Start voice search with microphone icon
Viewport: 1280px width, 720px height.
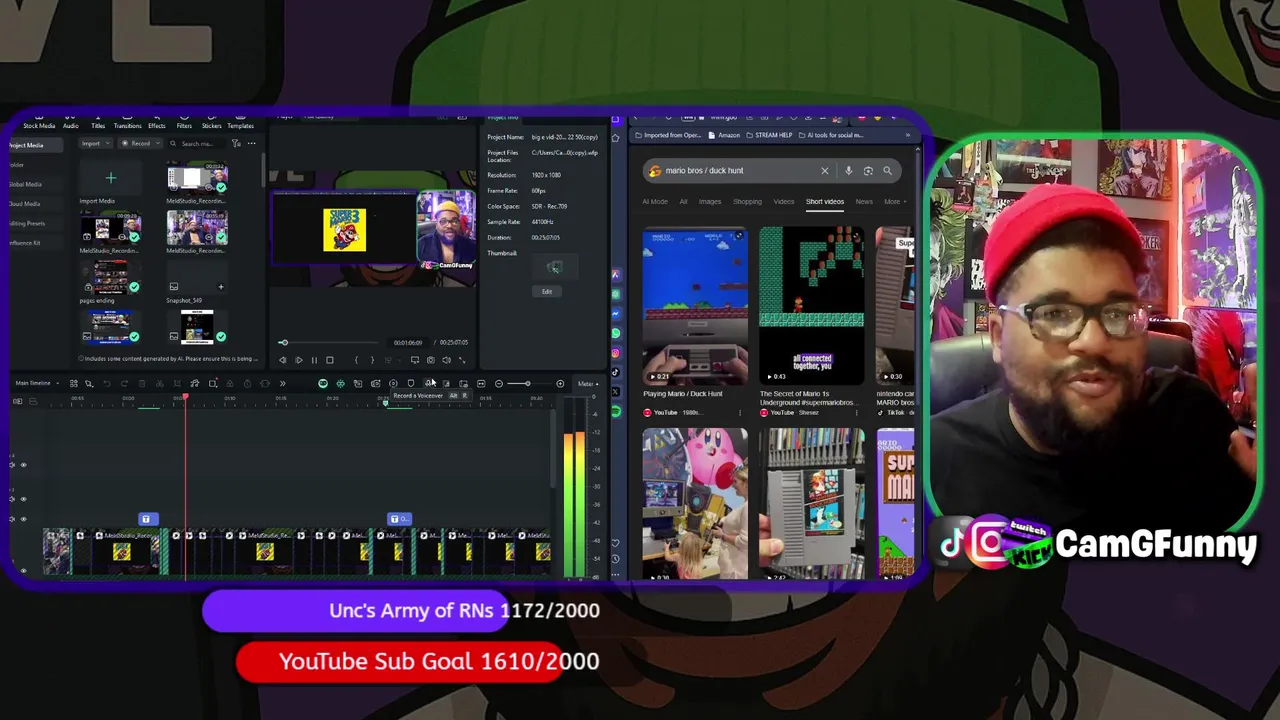(849, 171)
